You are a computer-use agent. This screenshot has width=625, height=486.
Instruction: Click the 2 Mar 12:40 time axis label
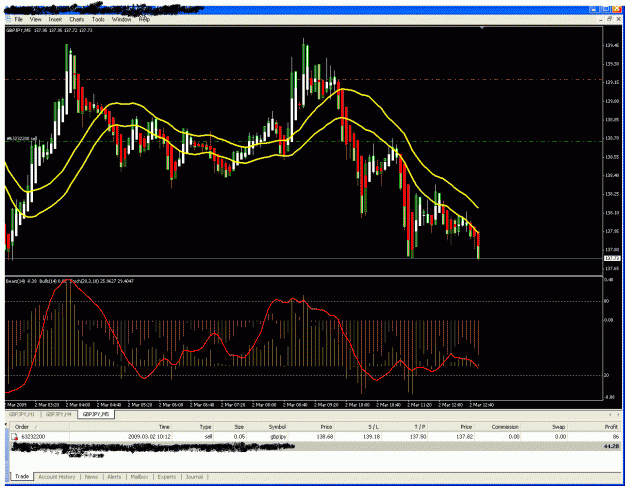[x=482, y=405]
